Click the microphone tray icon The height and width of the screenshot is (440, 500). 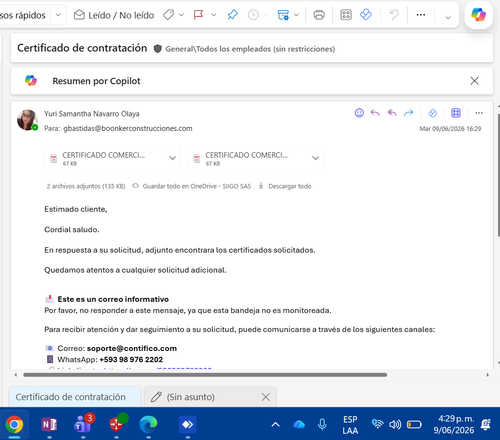pyautogui.click(x=322, y=424)
